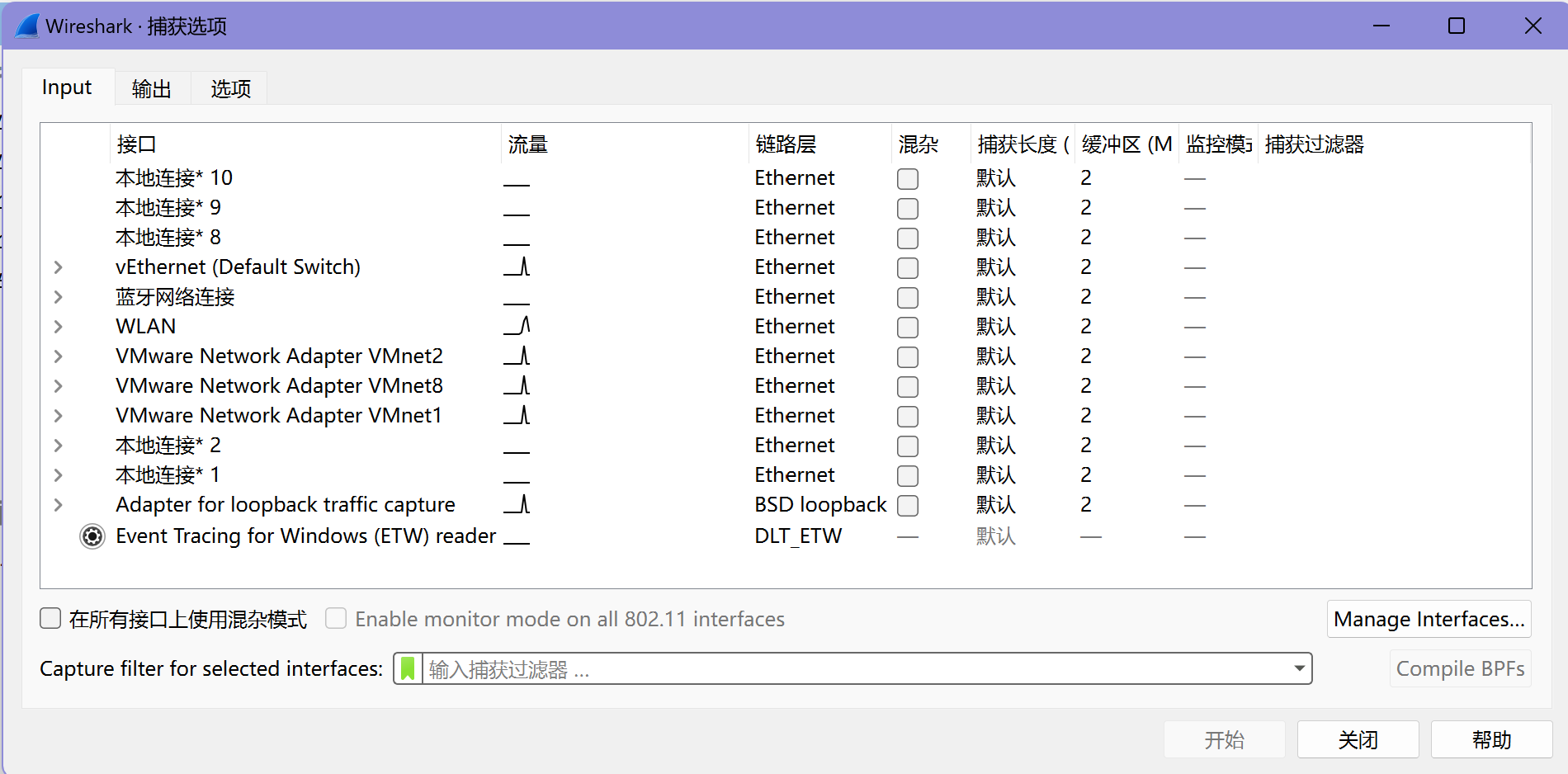1568x774 pixels.
Task: Select the WLAN interface name
Action: pyautogui.click(x=146, y=327)
